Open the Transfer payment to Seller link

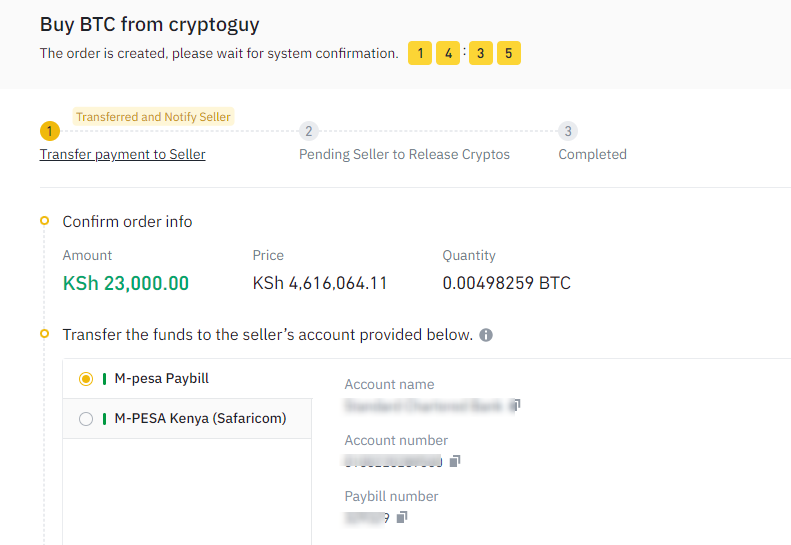pos(123,155)
